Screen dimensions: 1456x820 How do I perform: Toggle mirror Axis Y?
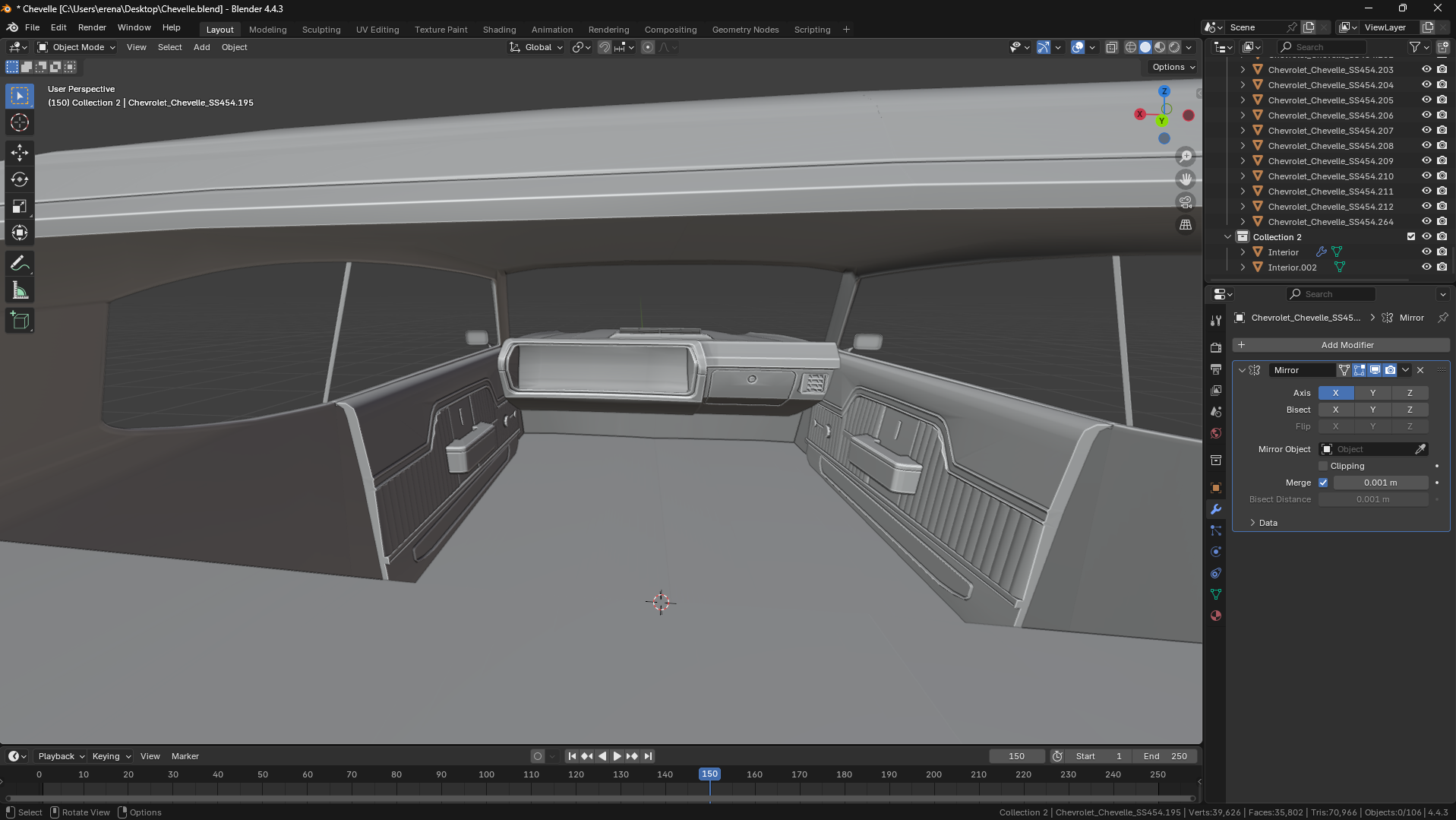coord(1372,393)
